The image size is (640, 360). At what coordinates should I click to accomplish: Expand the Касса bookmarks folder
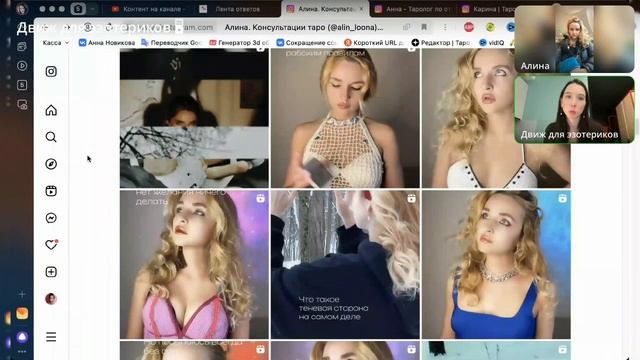[x=56, y=42]
